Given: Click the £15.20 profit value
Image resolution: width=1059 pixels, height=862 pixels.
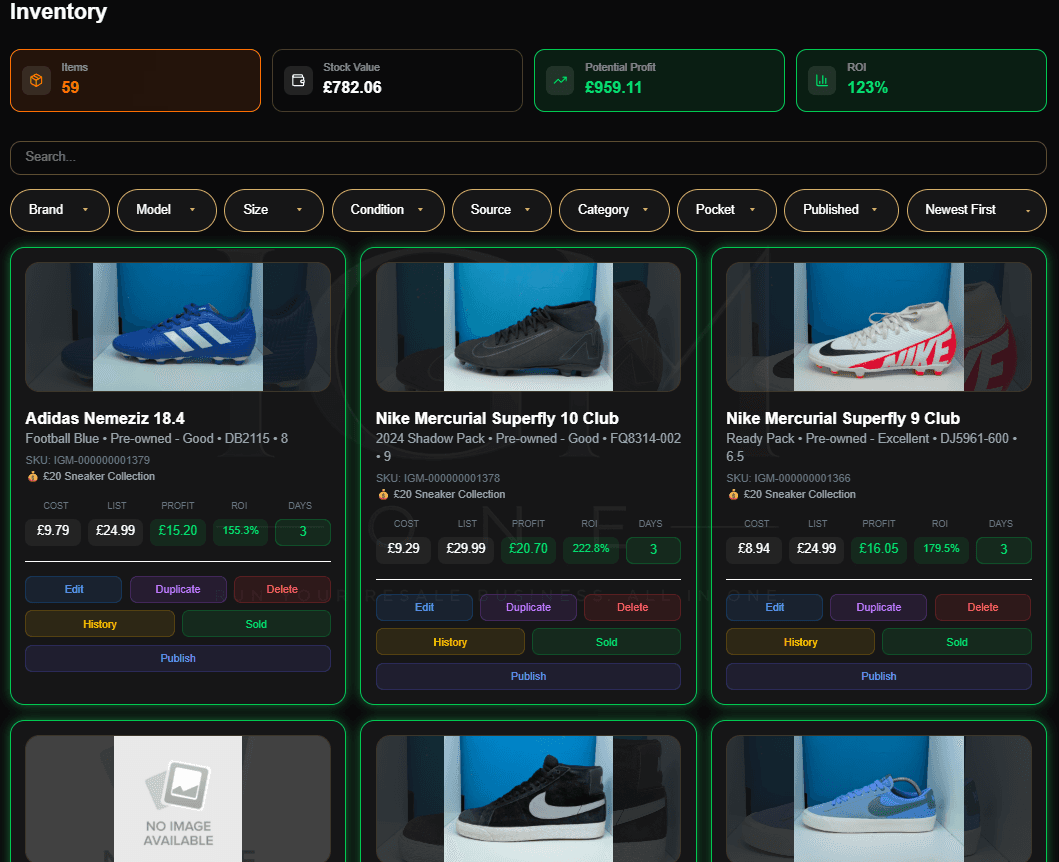Looking at the screenshot, I should [178, 531].
